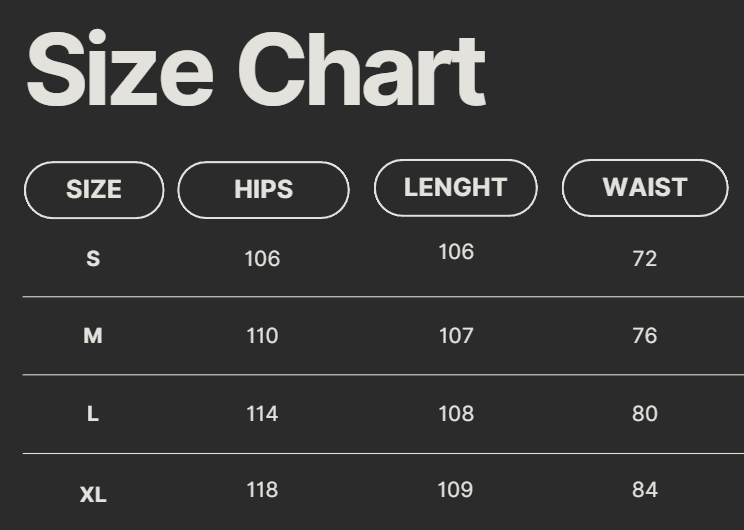The height and width of the screenshot is (530, 744).
Task: Choose the XL size row label
Action: point(93,494)
